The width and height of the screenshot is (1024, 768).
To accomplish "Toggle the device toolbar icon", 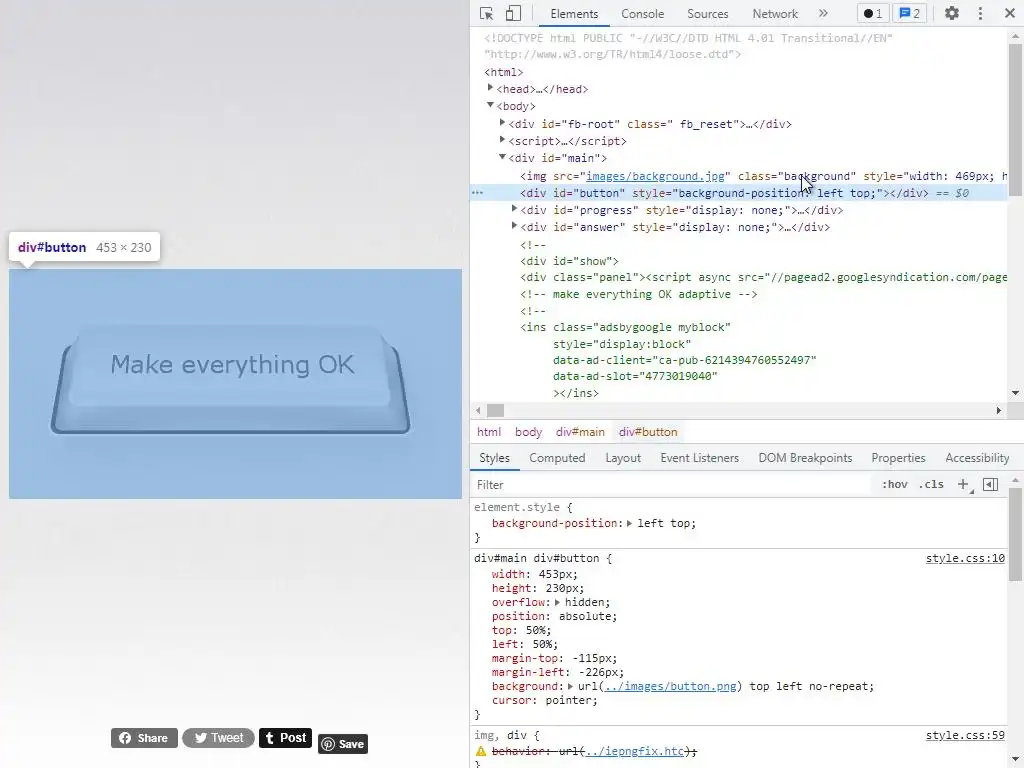I will coord(513,13).
